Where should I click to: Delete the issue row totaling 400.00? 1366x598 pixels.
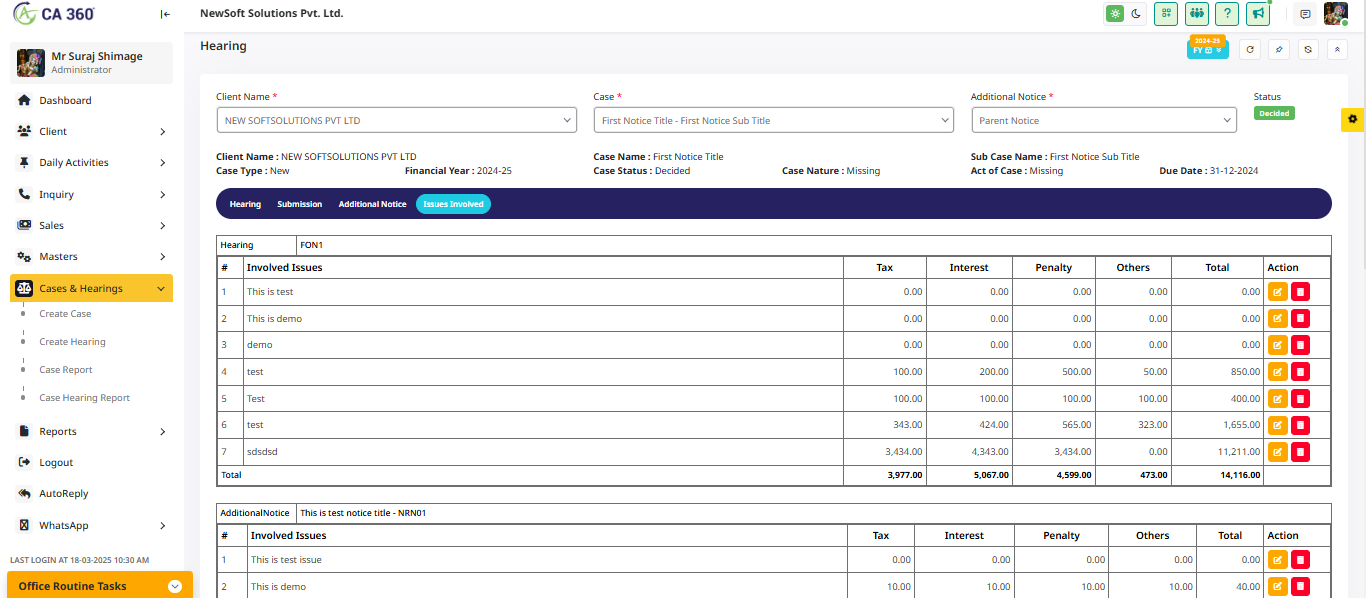(1300, 399)
